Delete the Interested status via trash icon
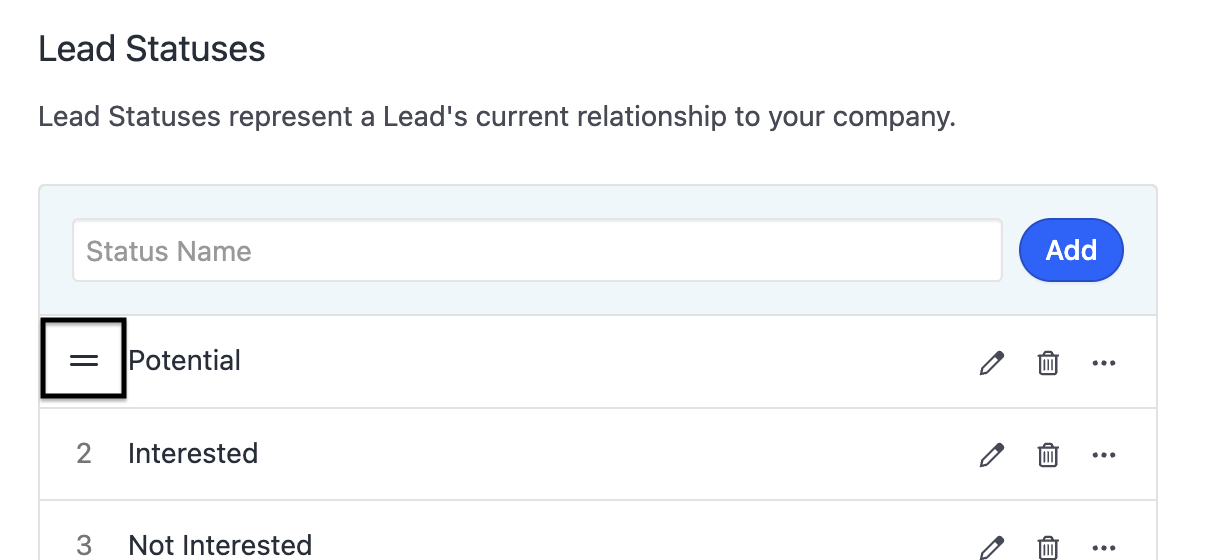 tap(1047, 455)
